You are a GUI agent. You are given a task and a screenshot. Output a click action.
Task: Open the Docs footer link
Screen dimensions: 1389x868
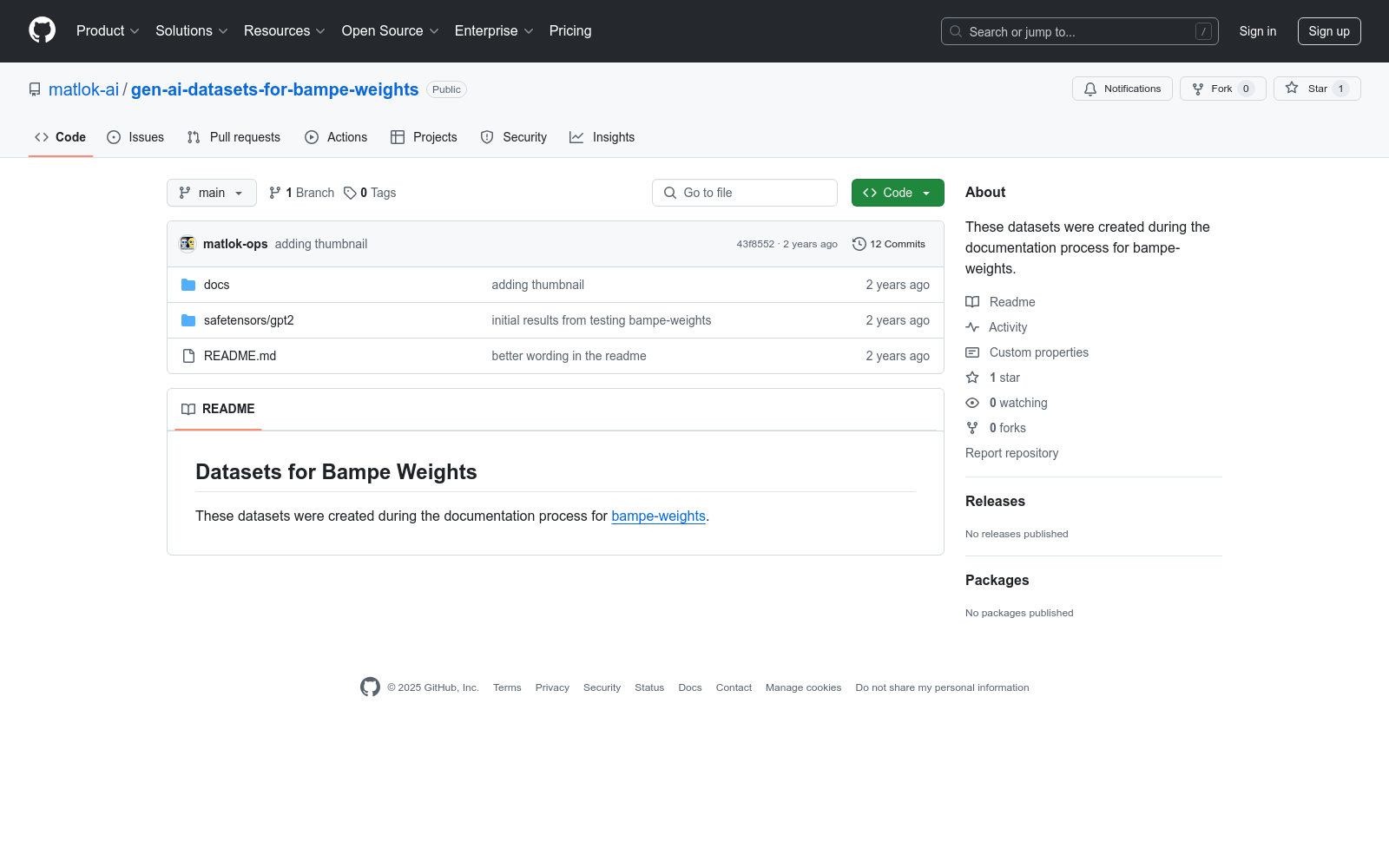click(x=690, y=687)
